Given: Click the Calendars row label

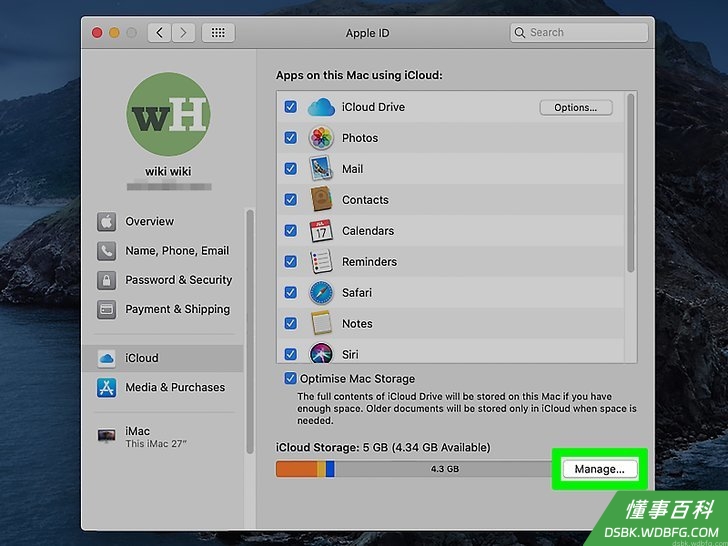Looking at the screenshot, I should coord(368,231).
